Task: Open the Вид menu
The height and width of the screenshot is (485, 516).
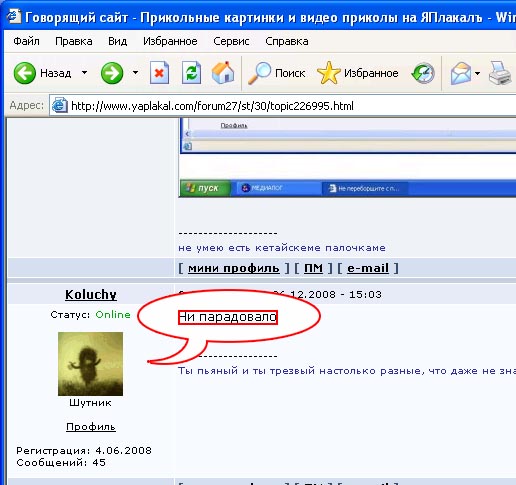Action: pos(117,41)
